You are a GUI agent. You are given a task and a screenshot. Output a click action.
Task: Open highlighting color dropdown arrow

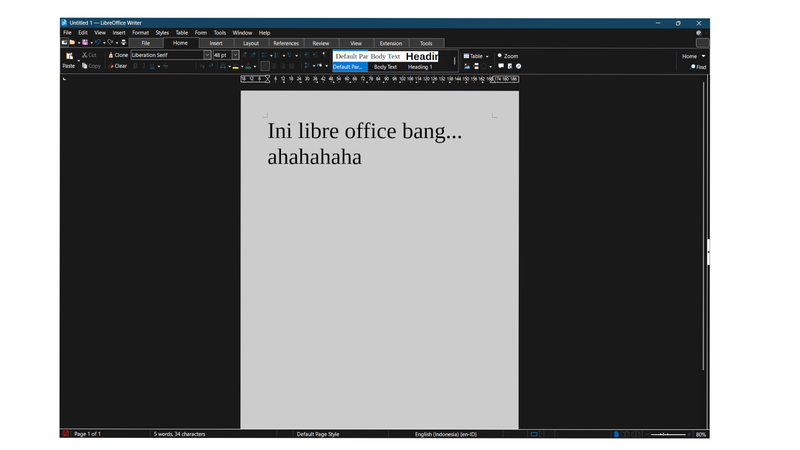(242, 66)
